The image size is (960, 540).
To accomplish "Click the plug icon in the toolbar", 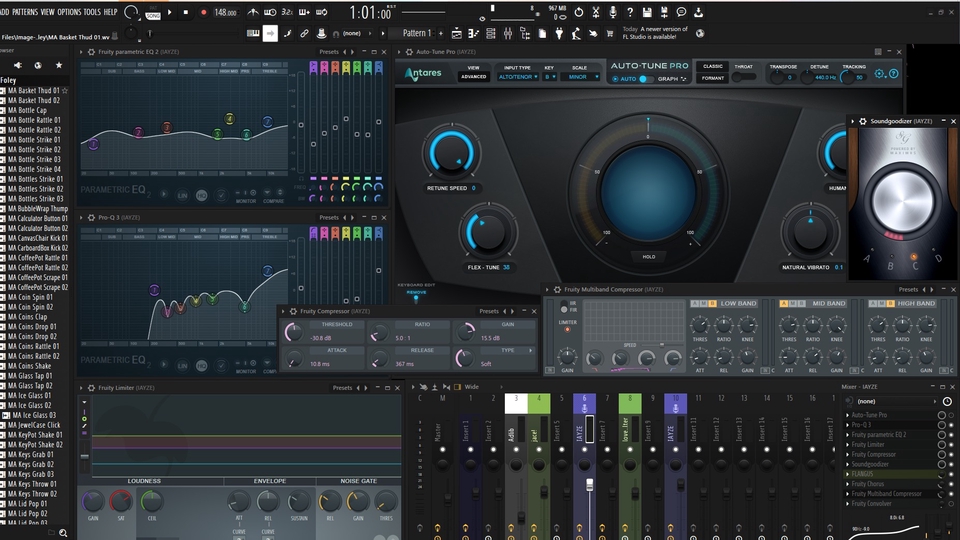I will coord(559,34).
